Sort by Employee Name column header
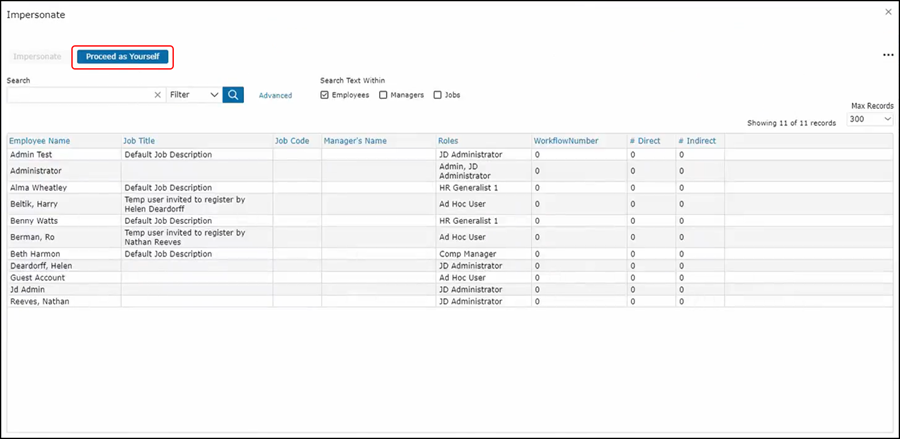900x439 pixels. 40,141
